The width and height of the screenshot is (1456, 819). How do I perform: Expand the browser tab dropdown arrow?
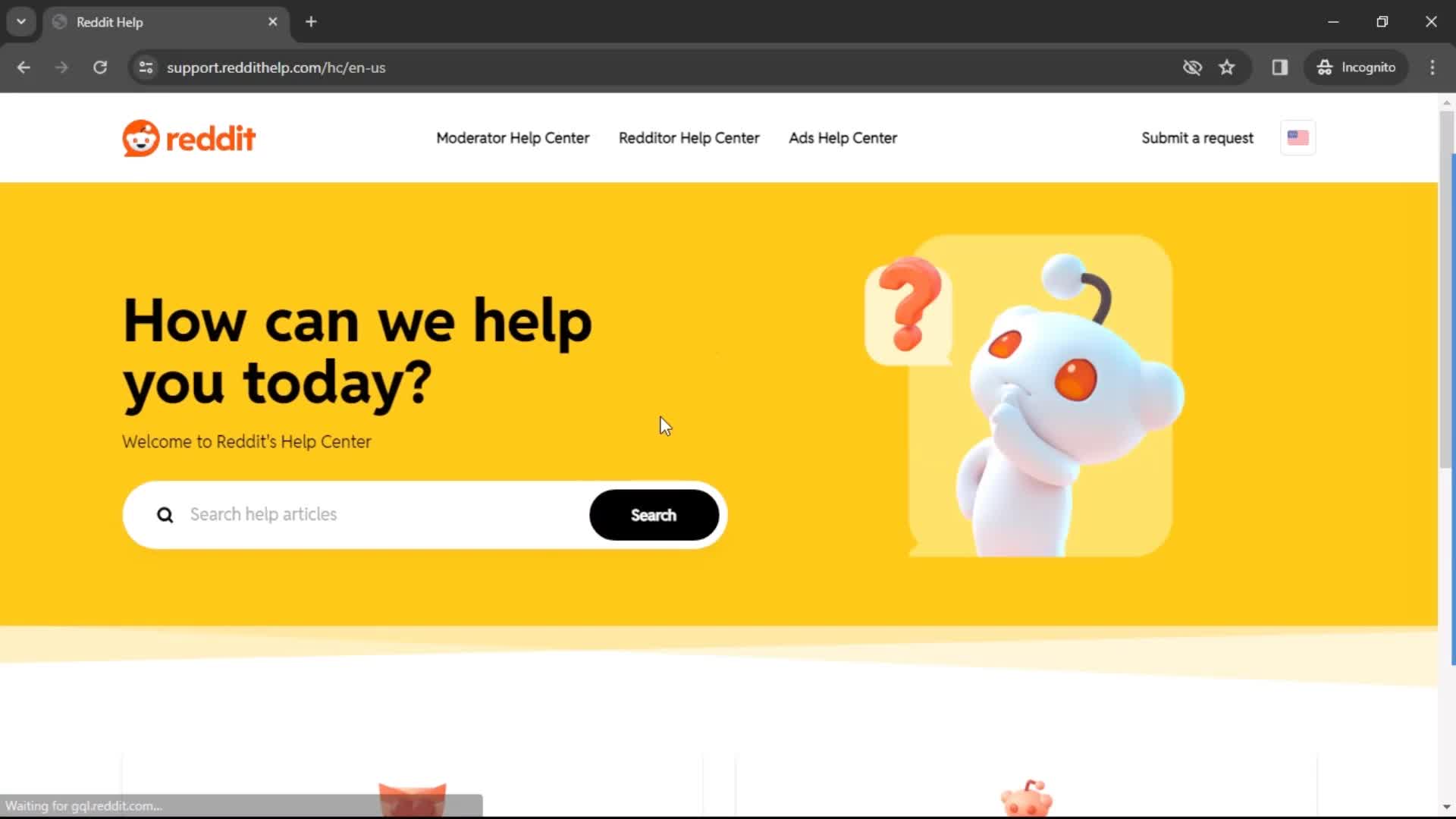coord(21,22)
